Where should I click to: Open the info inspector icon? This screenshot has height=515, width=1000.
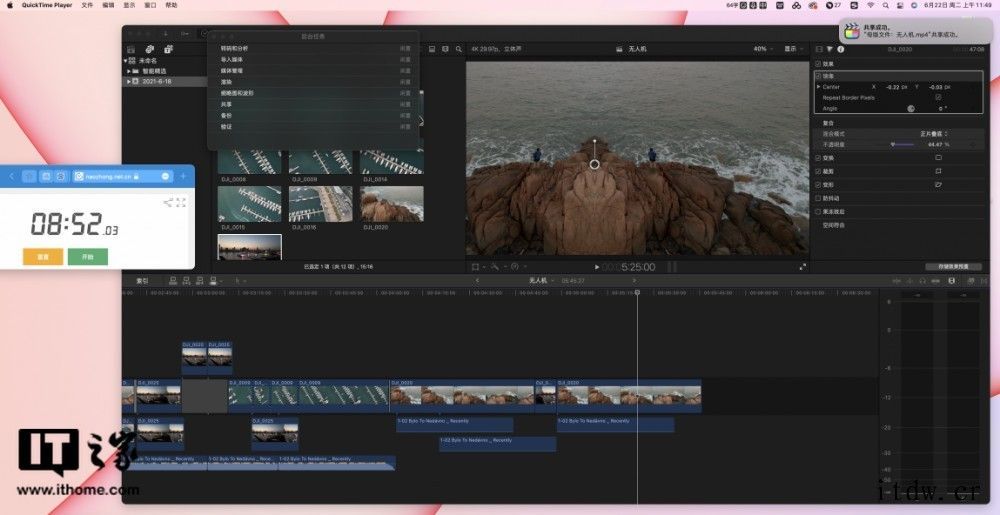click(841, 49)
